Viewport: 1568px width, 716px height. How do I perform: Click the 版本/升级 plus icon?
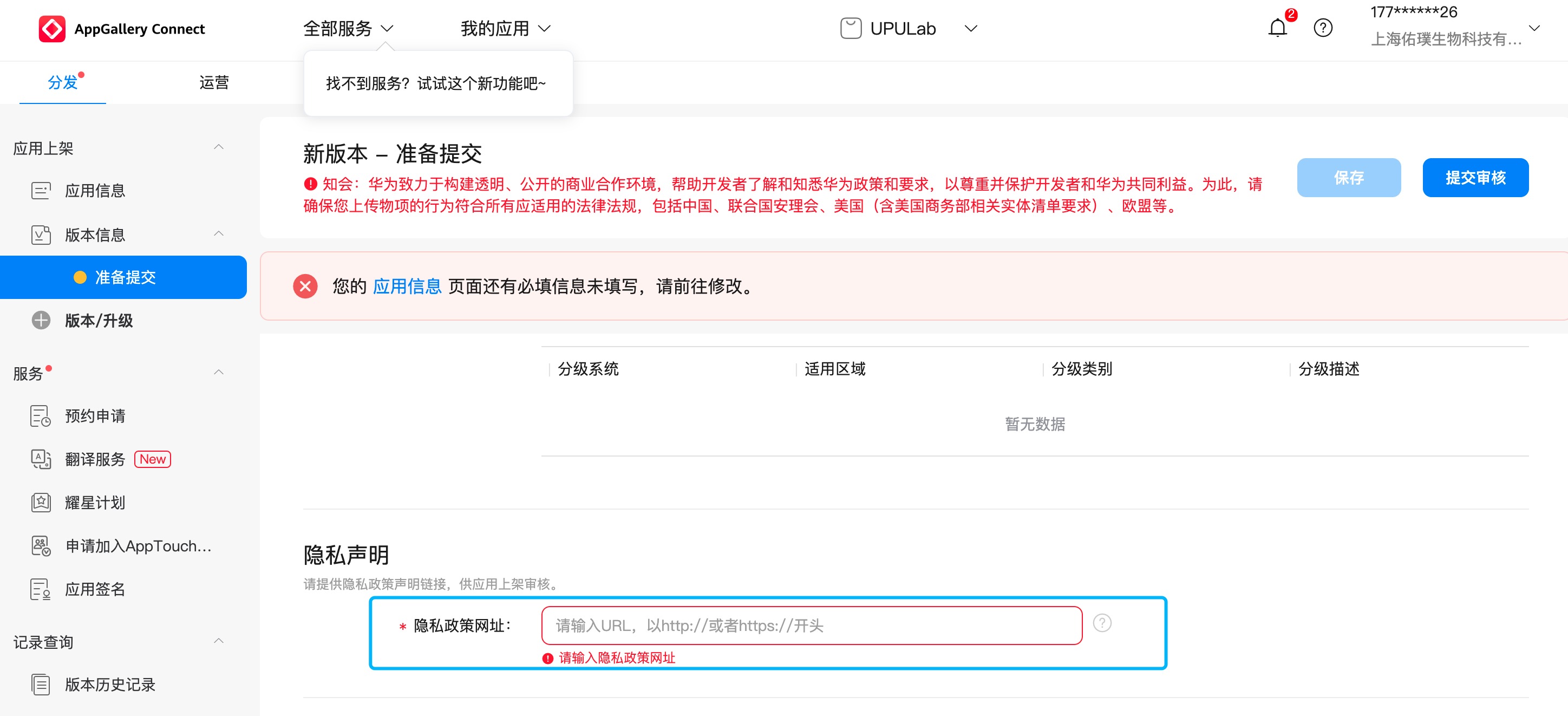(x=41, y=320)
